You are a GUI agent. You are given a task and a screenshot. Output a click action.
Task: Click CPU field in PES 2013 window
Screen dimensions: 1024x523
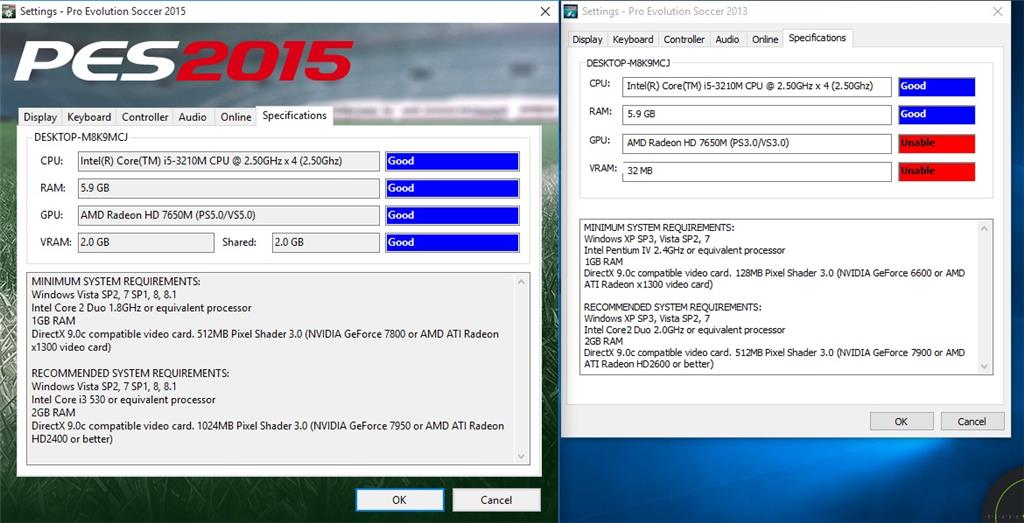[757, 86]
